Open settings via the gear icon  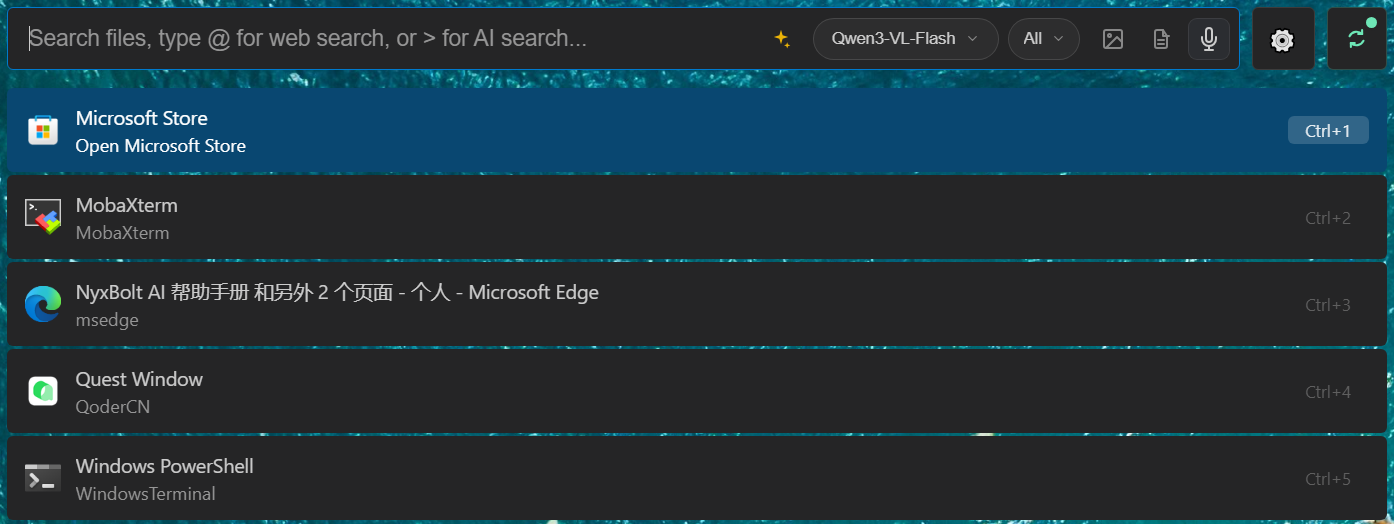1282,40
